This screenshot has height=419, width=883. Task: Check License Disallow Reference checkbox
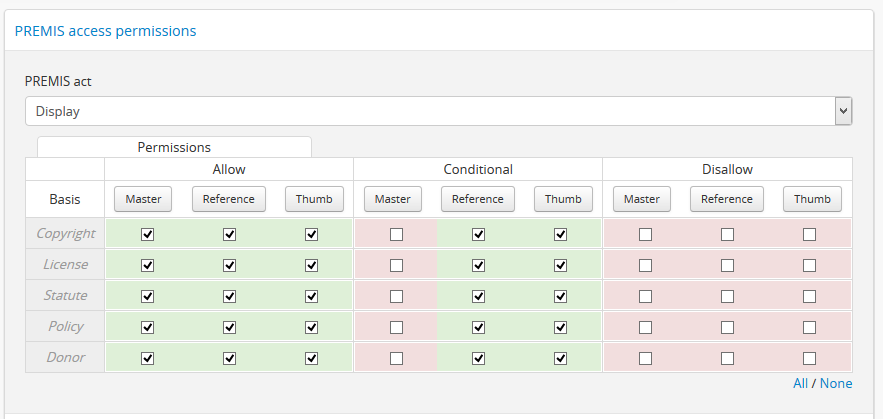(728, 265)
